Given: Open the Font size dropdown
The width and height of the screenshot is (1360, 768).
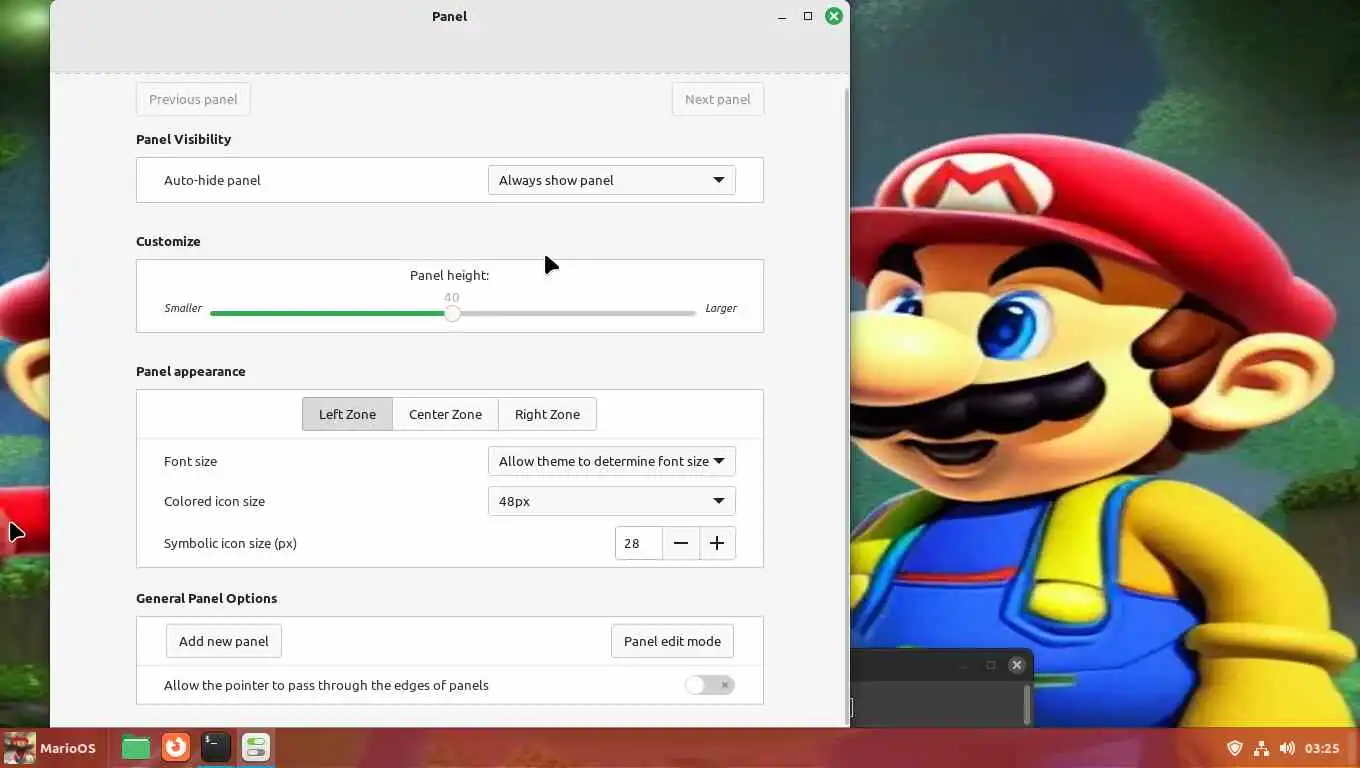Looking at the screenshot, I should pos(612,461).
